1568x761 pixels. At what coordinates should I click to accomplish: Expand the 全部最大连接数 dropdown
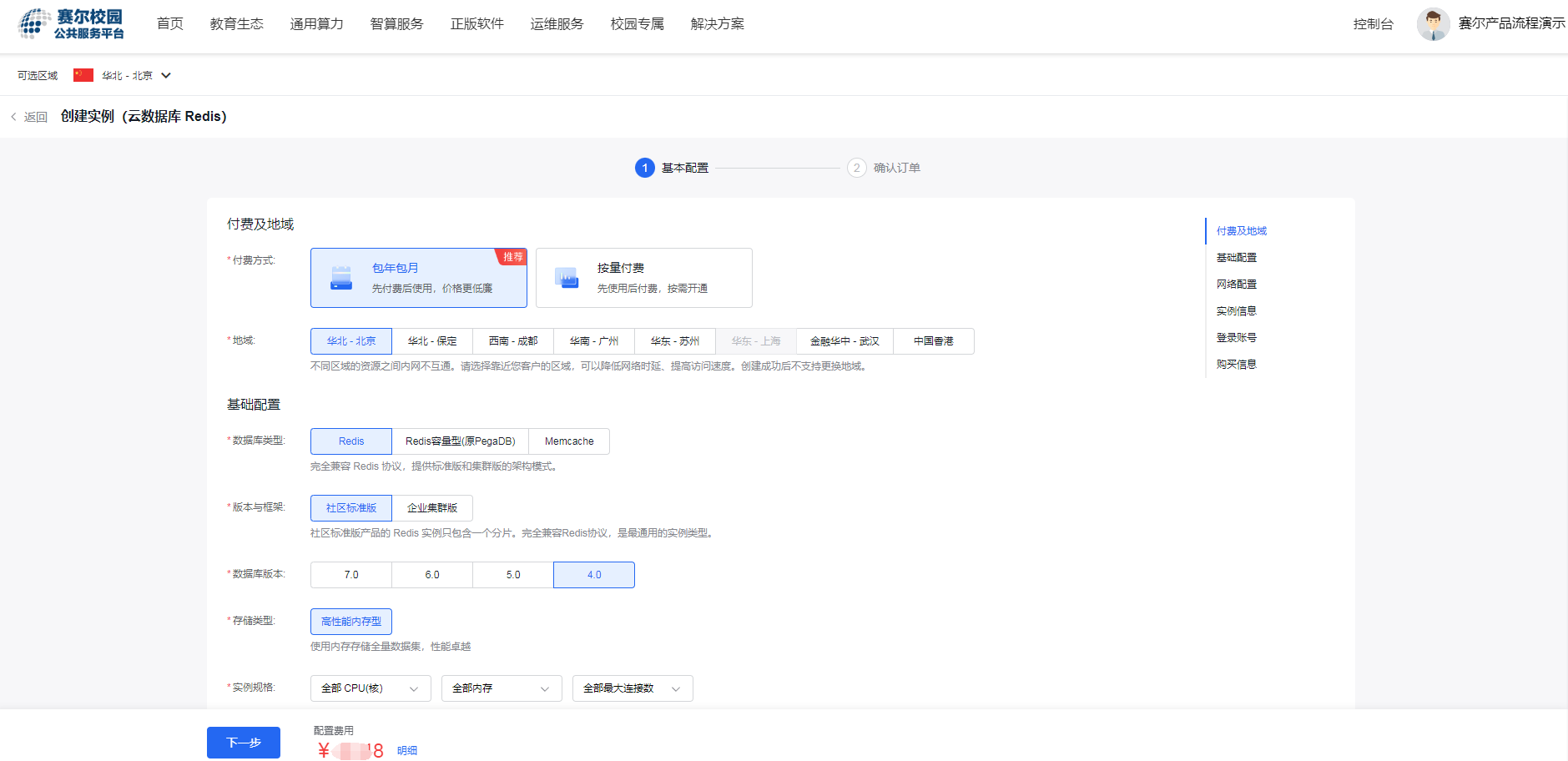click(x=633, y=688)
